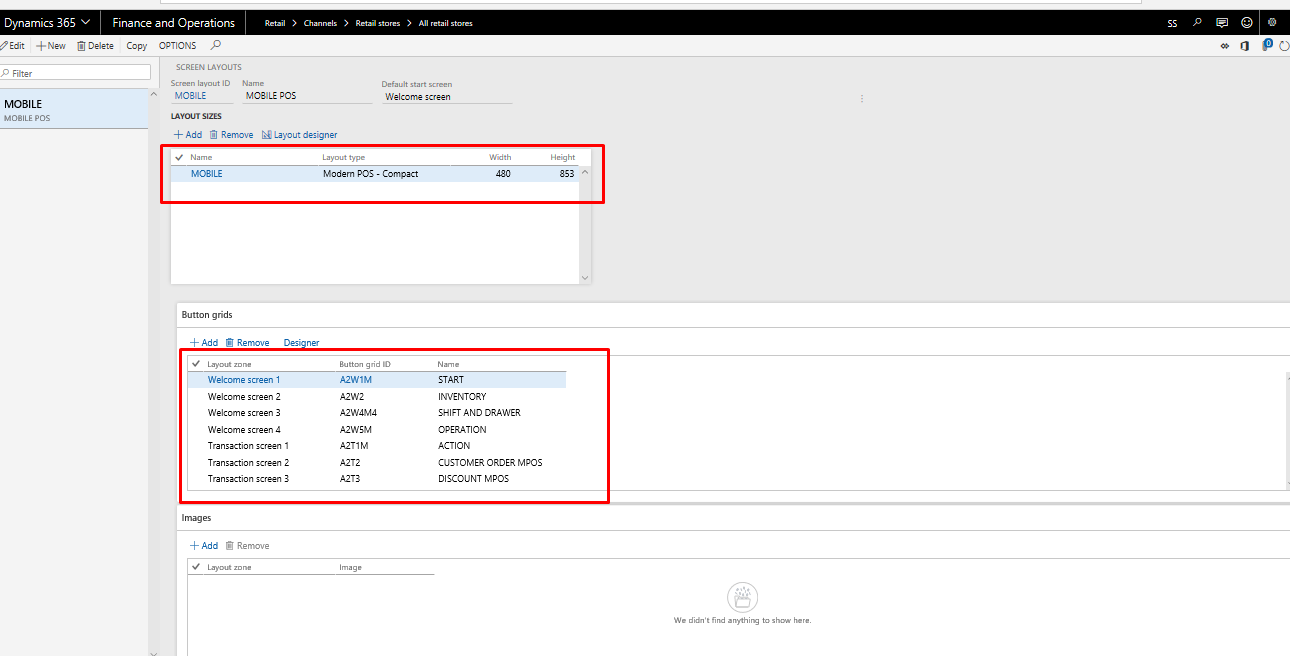1290x656 pixels.
Task: Open the vertical ellipsis more options
Action: pyautogui.click(x=862, y=99)
